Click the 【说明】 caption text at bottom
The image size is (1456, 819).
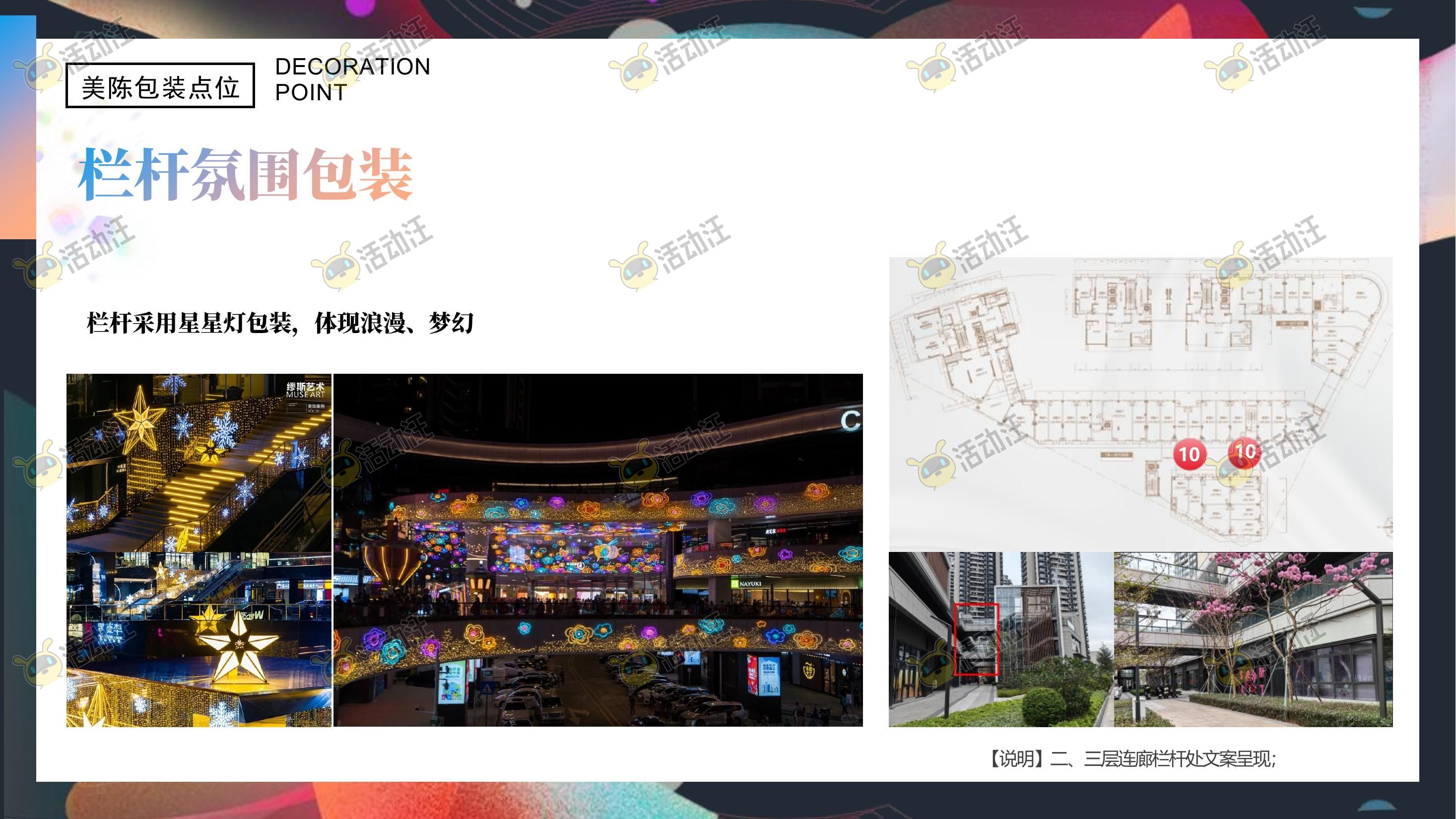coord(1133,758)
